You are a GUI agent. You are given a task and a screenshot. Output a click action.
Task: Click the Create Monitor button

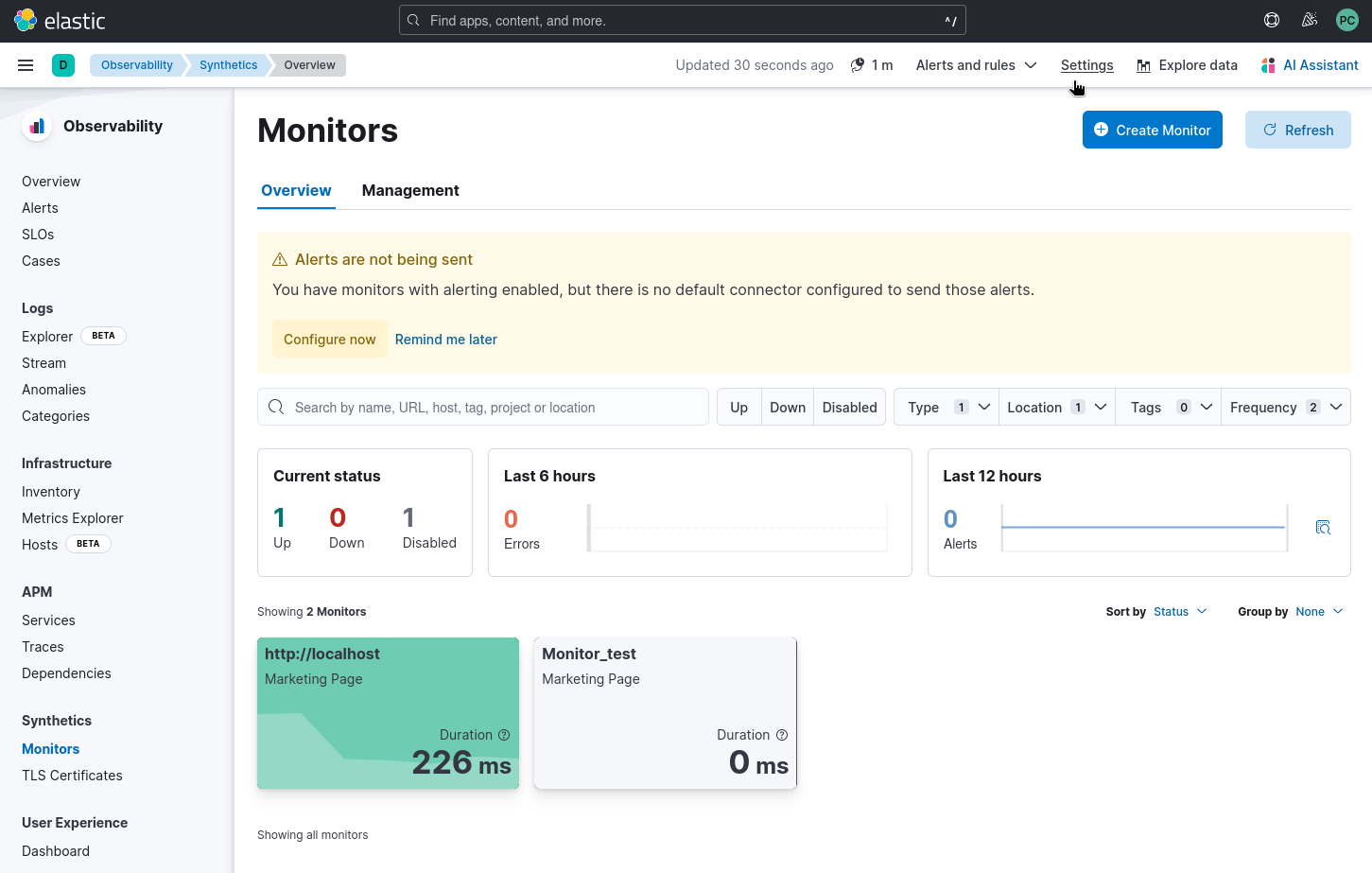[1153, 130]
